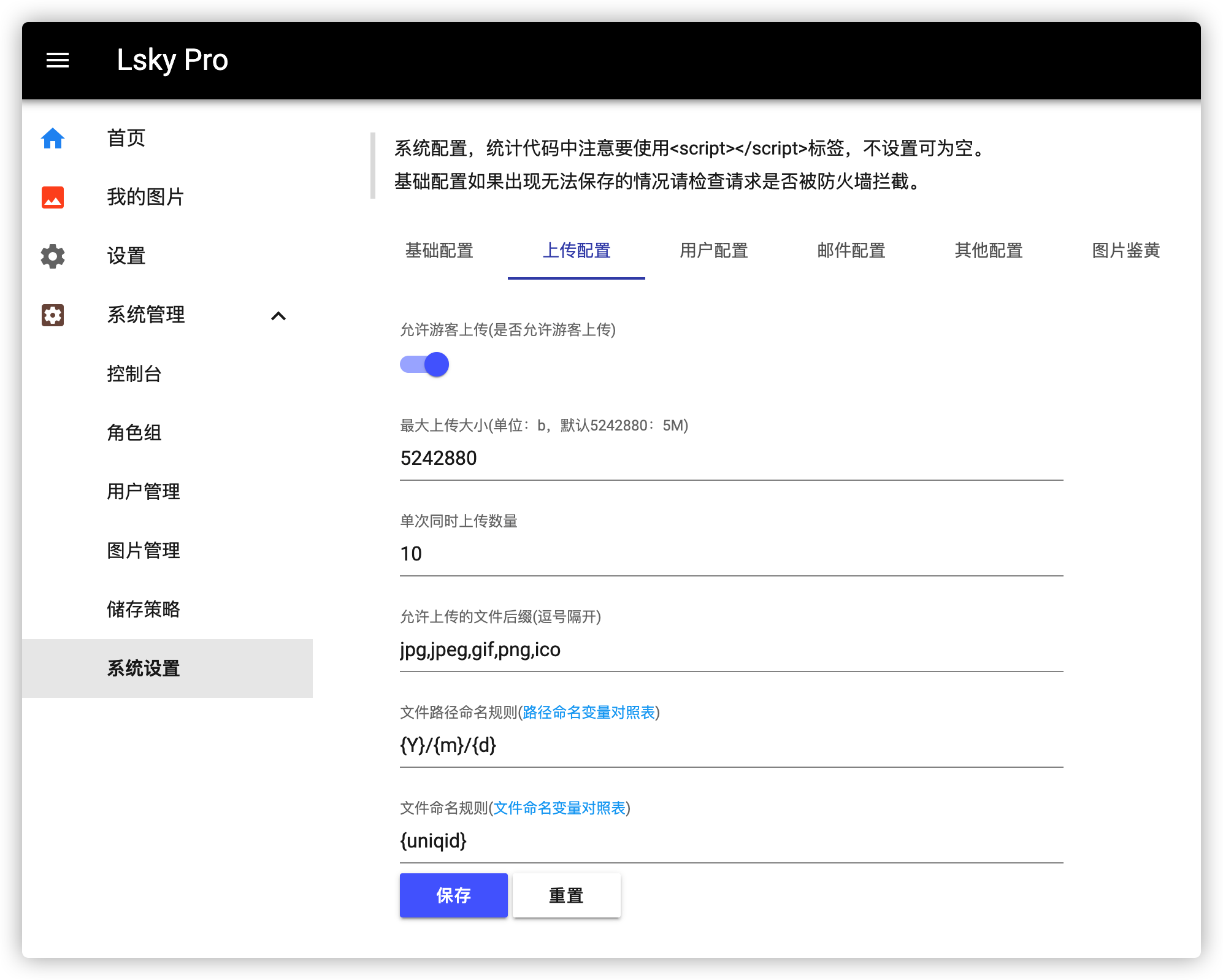1223x980 pixels.
Task: Open 储存策略 in the sidebar
Action: pos(167,610)
